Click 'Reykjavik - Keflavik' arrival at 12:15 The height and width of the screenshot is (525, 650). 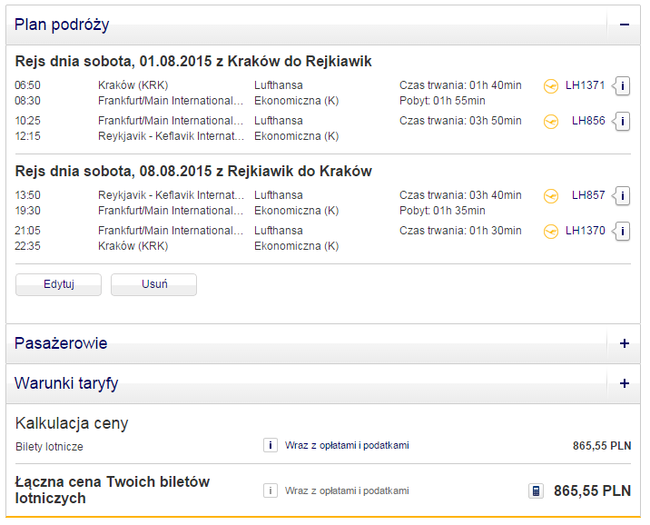(171, 136)
